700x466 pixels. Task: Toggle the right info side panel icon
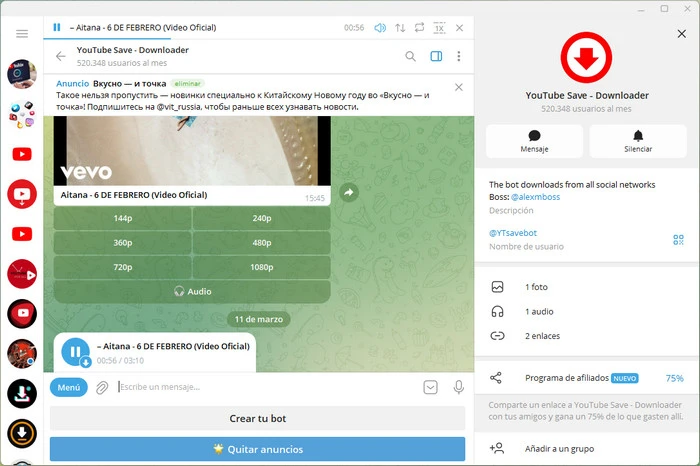(x=436, y=56)
